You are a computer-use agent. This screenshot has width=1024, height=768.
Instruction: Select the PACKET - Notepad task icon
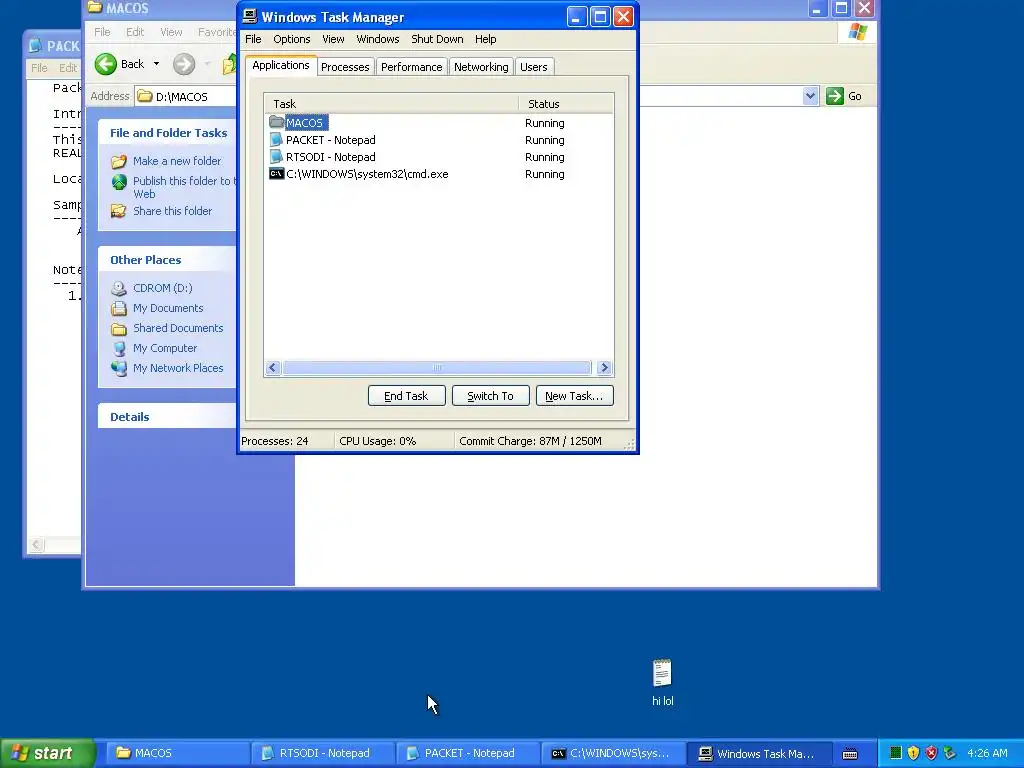[276, 140]
